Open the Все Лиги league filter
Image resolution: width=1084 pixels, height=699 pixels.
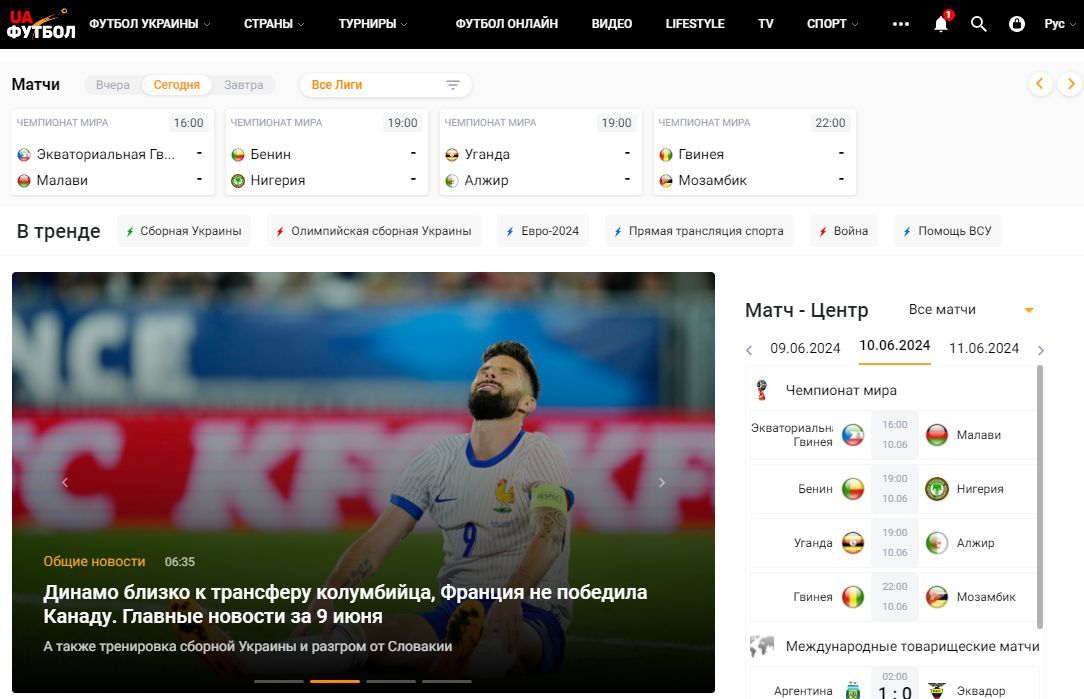(386, 85)
